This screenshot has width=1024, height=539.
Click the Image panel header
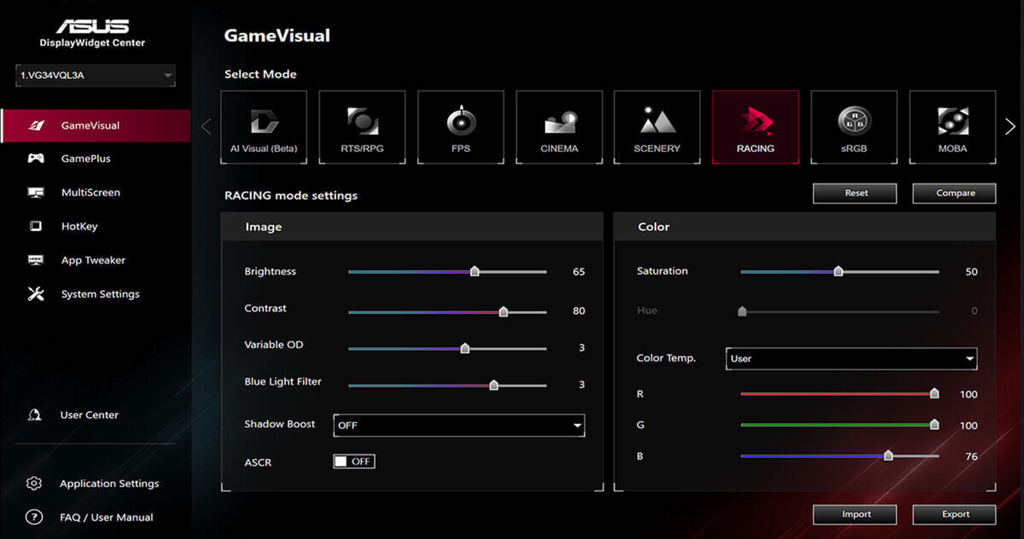click(x=412, y=227)
